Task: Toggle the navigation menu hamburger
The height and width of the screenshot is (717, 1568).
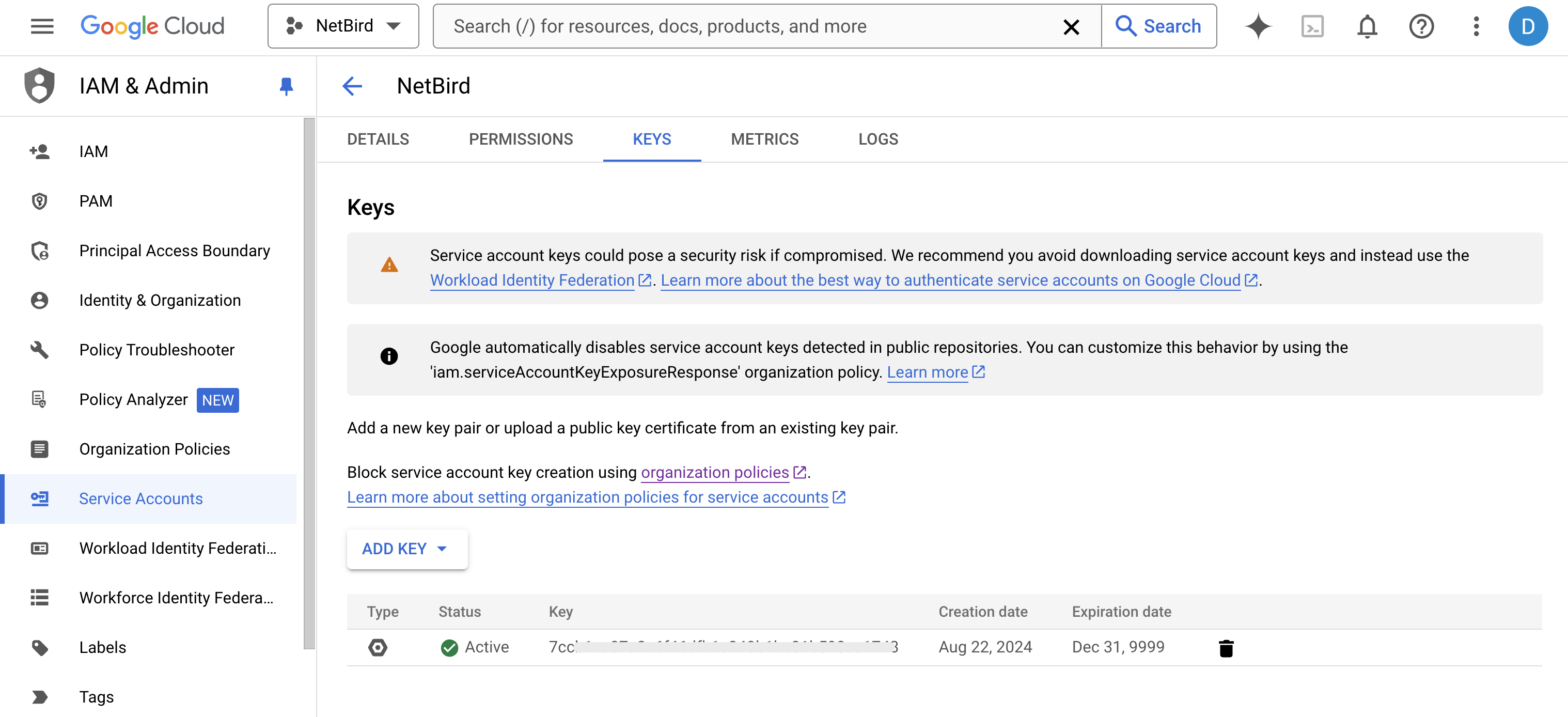Action: [41, 26]
